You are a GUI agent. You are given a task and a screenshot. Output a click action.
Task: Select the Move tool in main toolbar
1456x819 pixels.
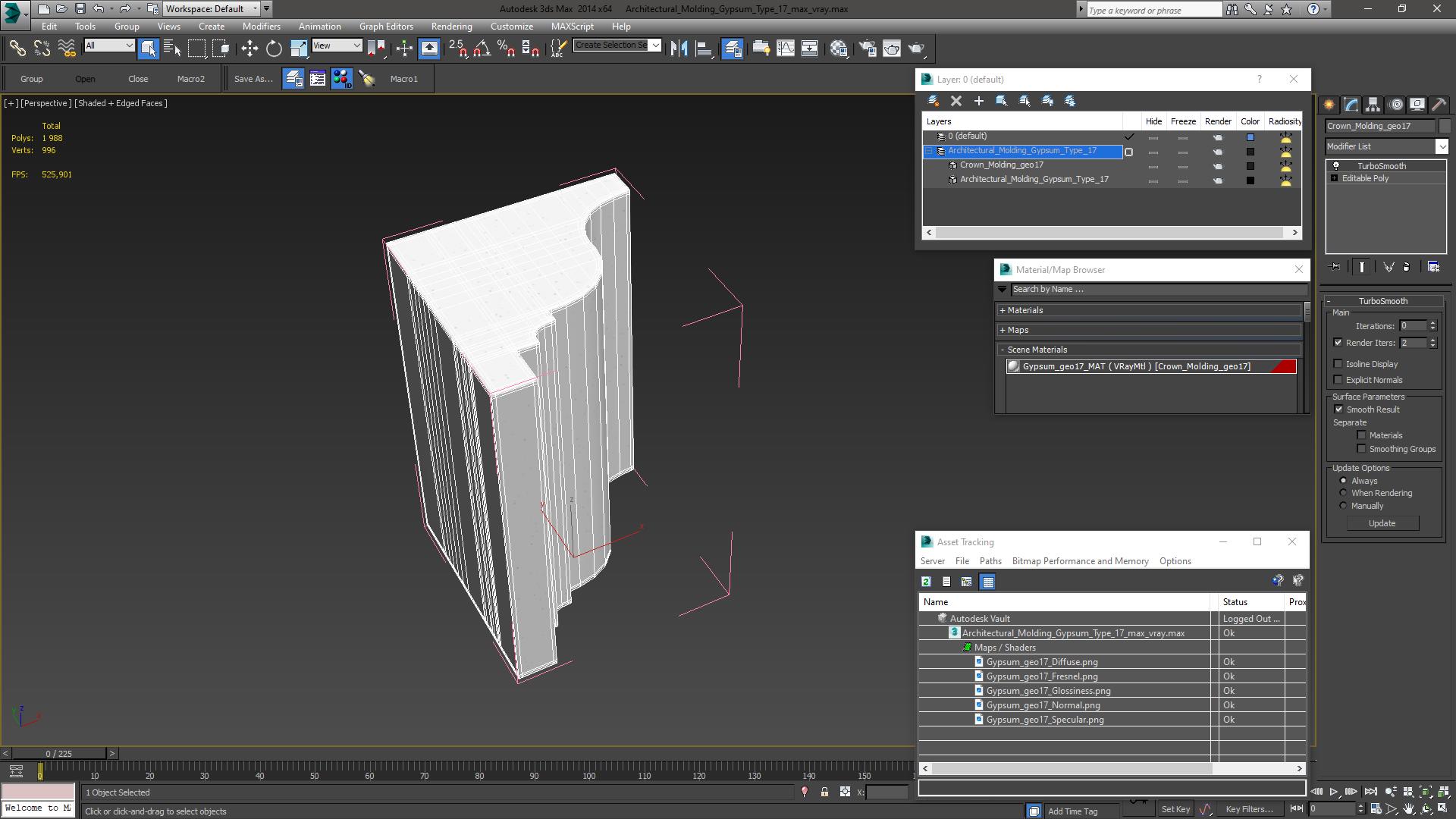(x=249, y=49)
